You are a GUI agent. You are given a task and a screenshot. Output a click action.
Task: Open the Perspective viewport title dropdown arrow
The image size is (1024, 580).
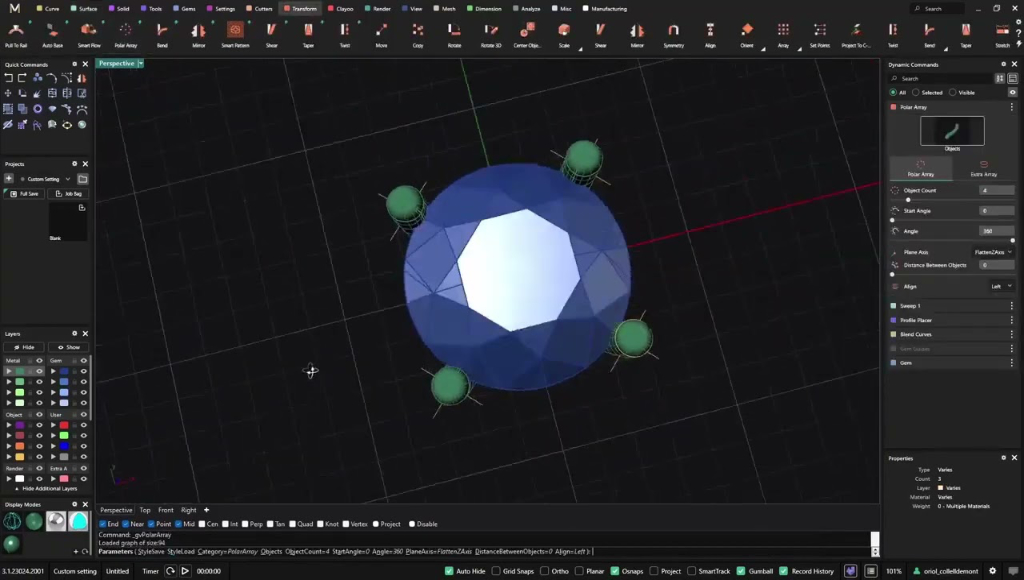[x=140, y=63]
